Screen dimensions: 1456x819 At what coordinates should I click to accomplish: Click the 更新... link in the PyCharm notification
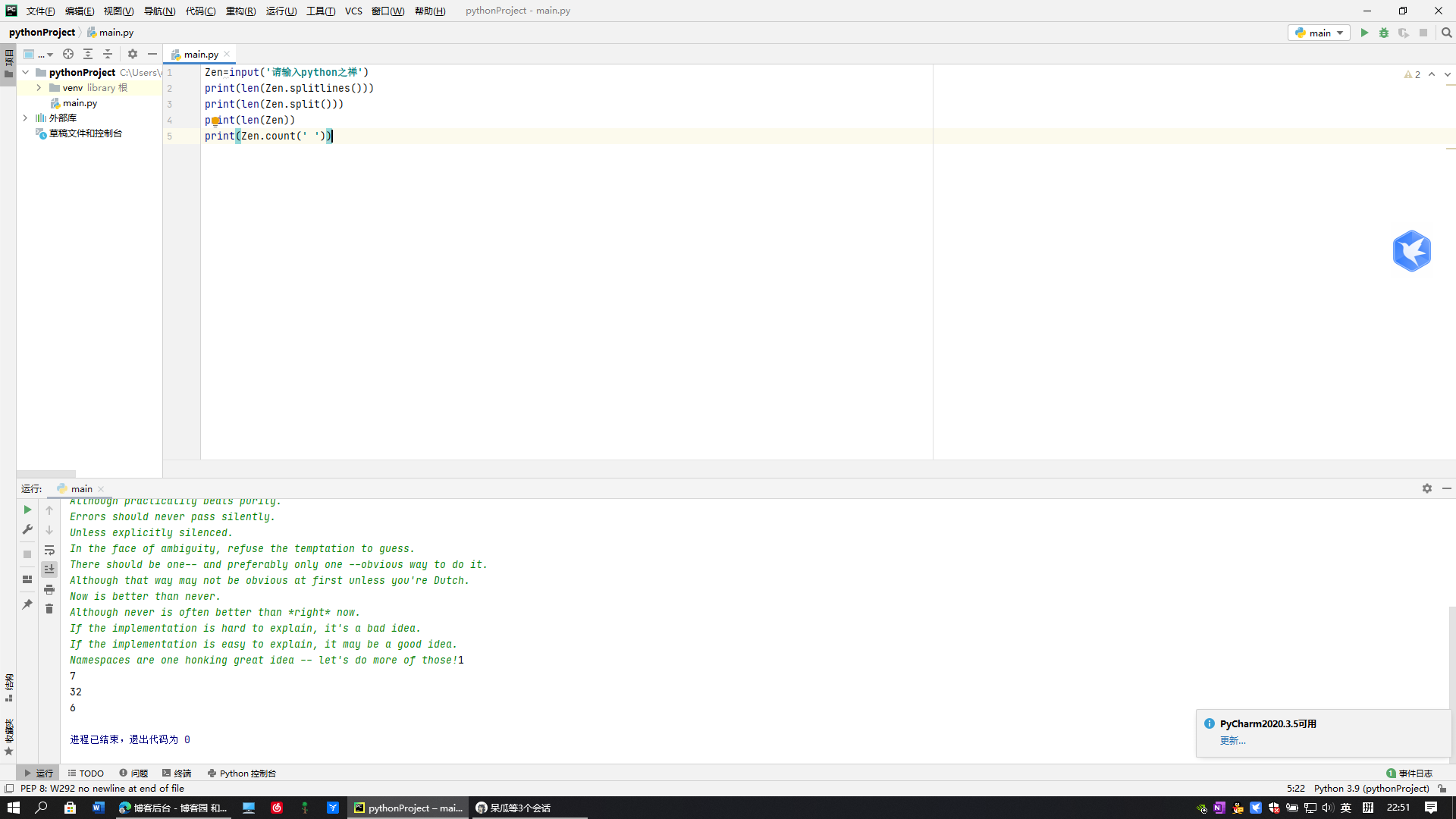click(x=1232, y=740)
